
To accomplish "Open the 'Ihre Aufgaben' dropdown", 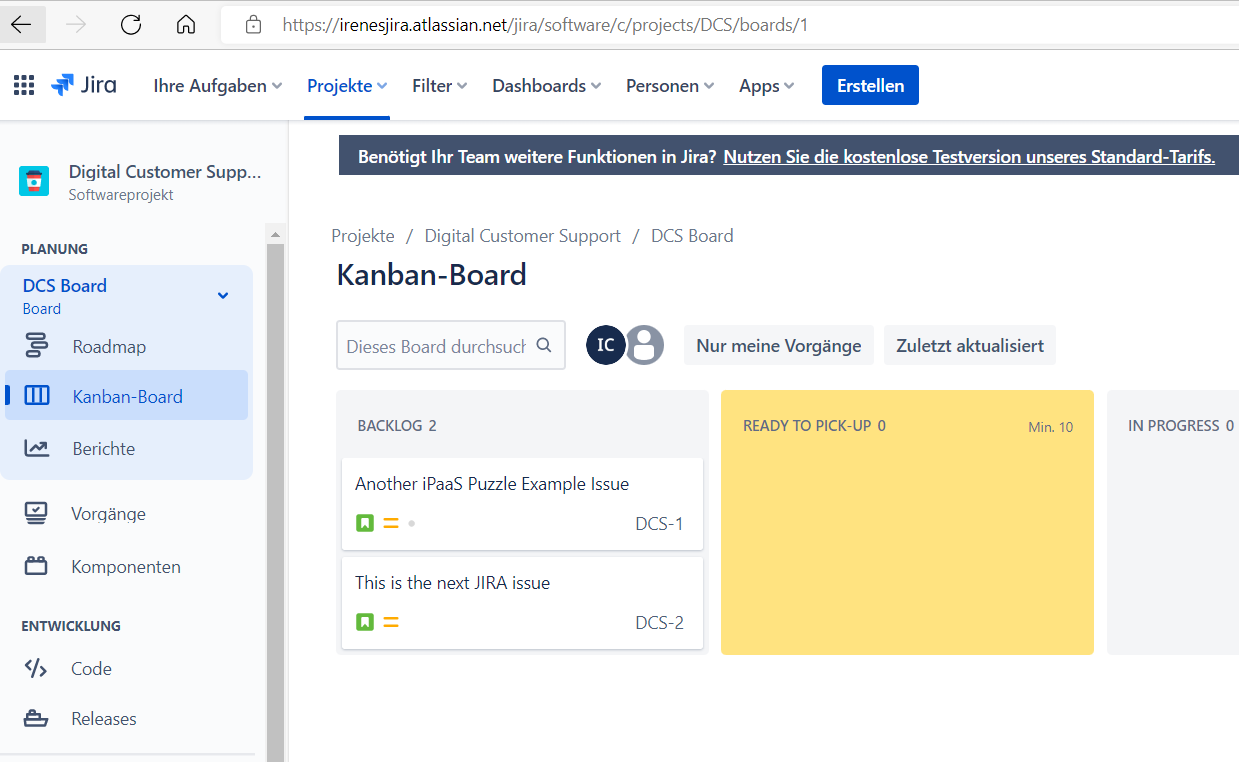I will click(x=217, y=86).
